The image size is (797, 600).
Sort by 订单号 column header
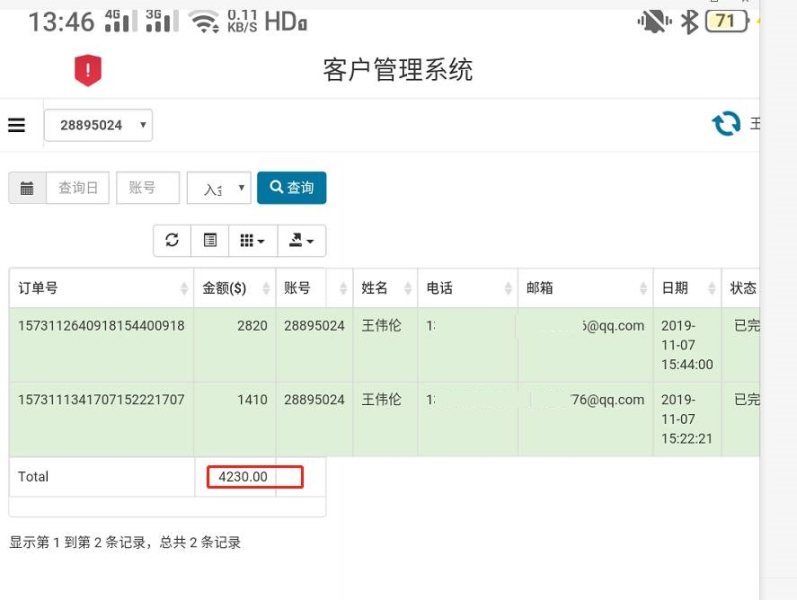click(101, 288)
